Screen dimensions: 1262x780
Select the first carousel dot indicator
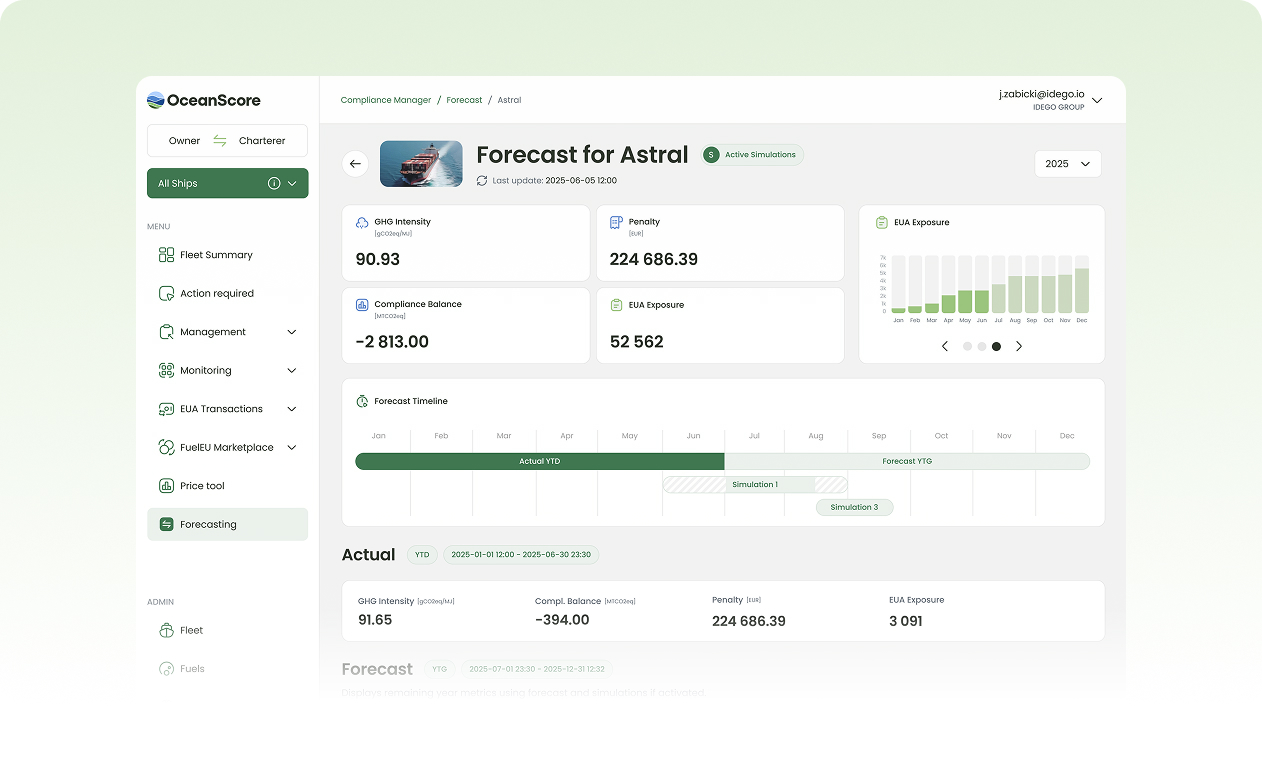tap(967, 347)
